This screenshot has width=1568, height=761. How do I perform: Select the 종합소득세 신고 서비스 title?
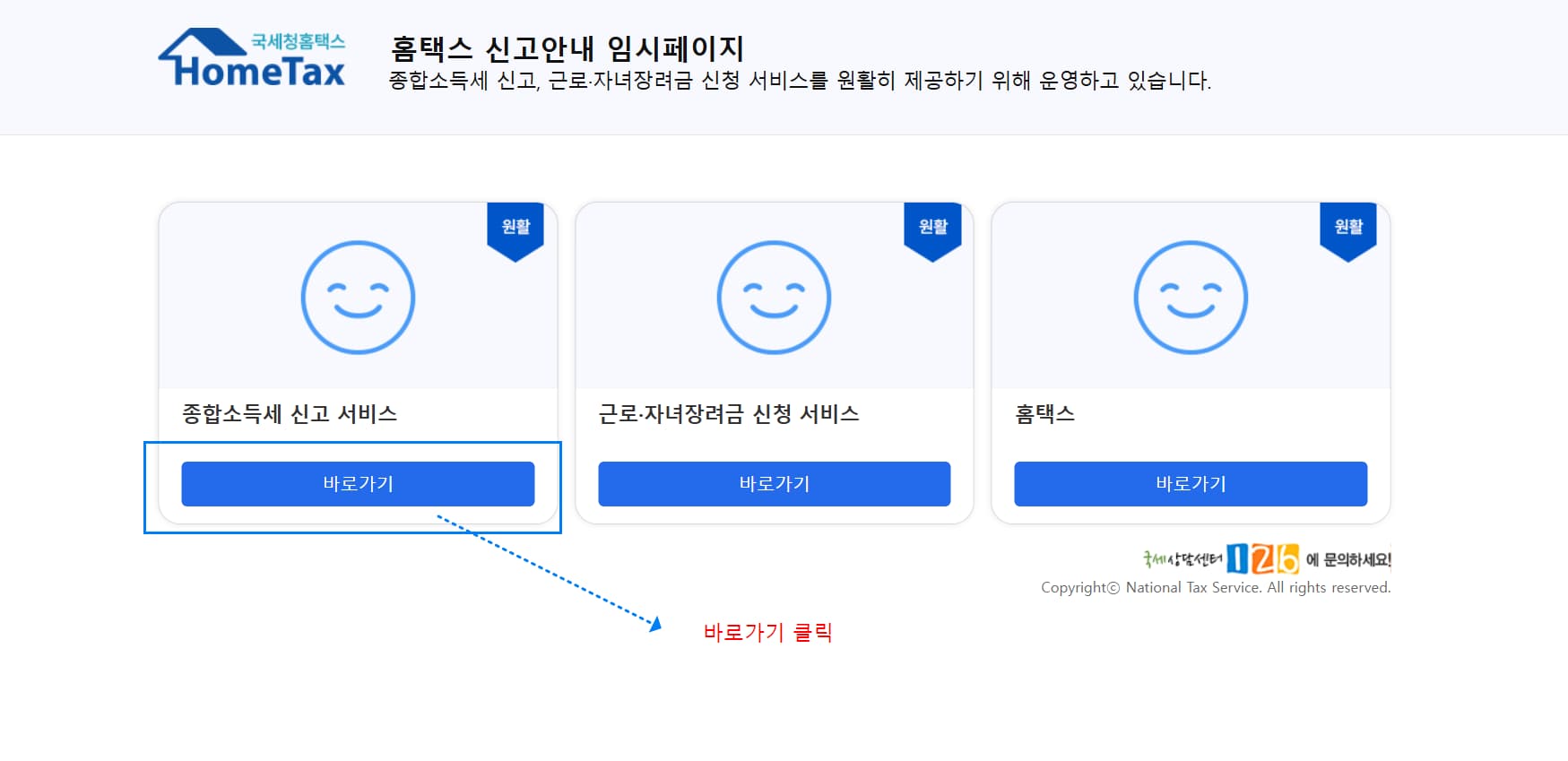pos(290,414)
